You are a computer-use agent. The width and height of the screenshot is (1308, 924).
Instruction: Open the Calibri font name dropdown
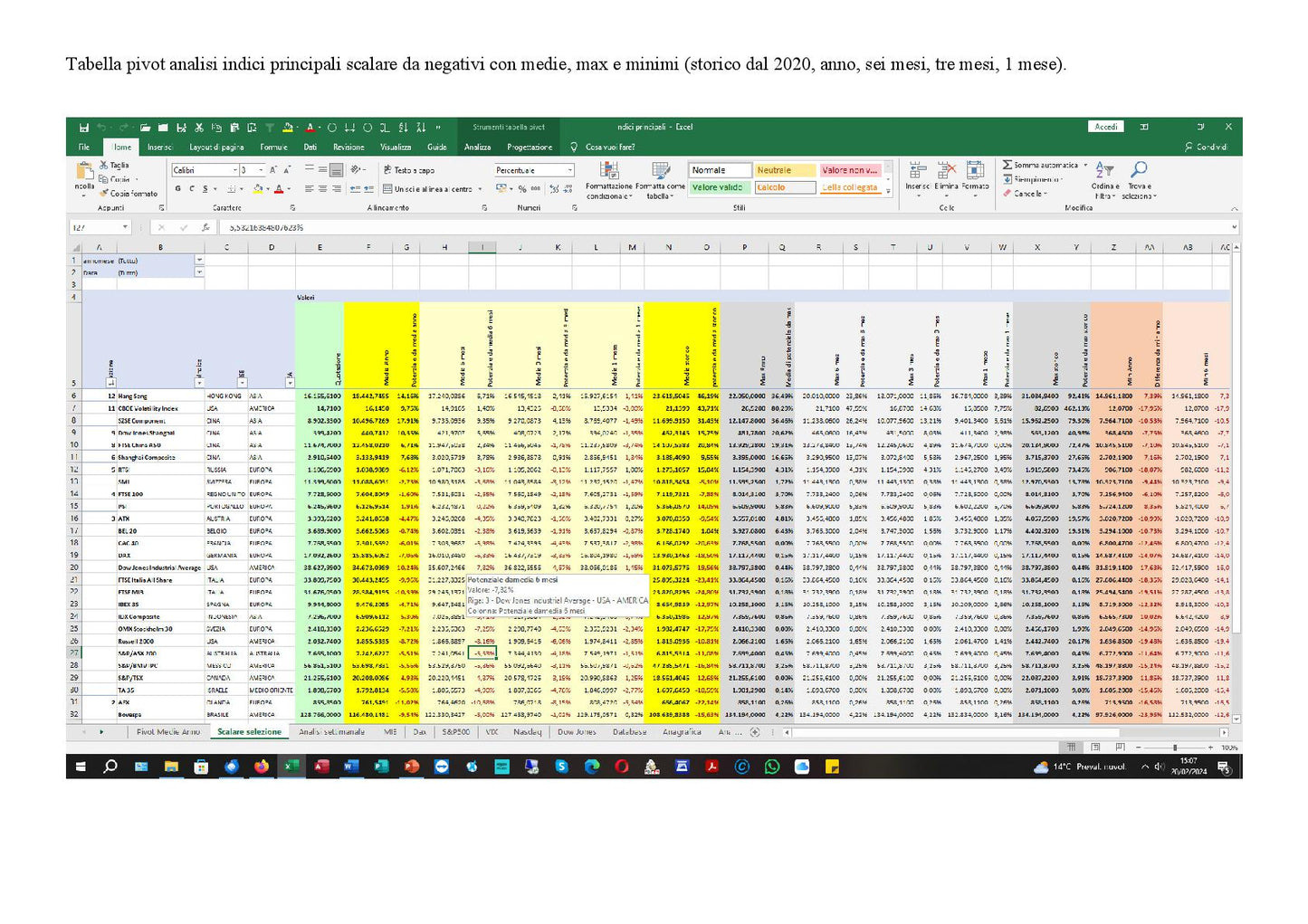235,170
